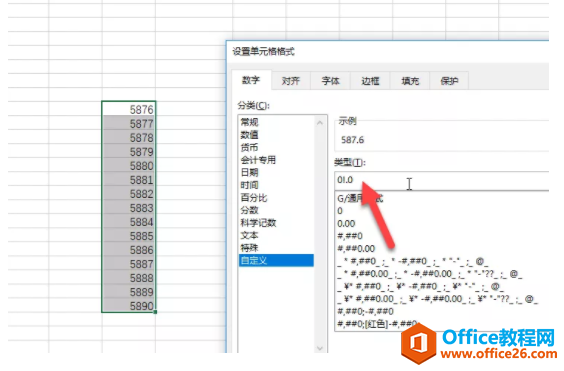
Task: Choose 日期 category
Action: (276, 173)
